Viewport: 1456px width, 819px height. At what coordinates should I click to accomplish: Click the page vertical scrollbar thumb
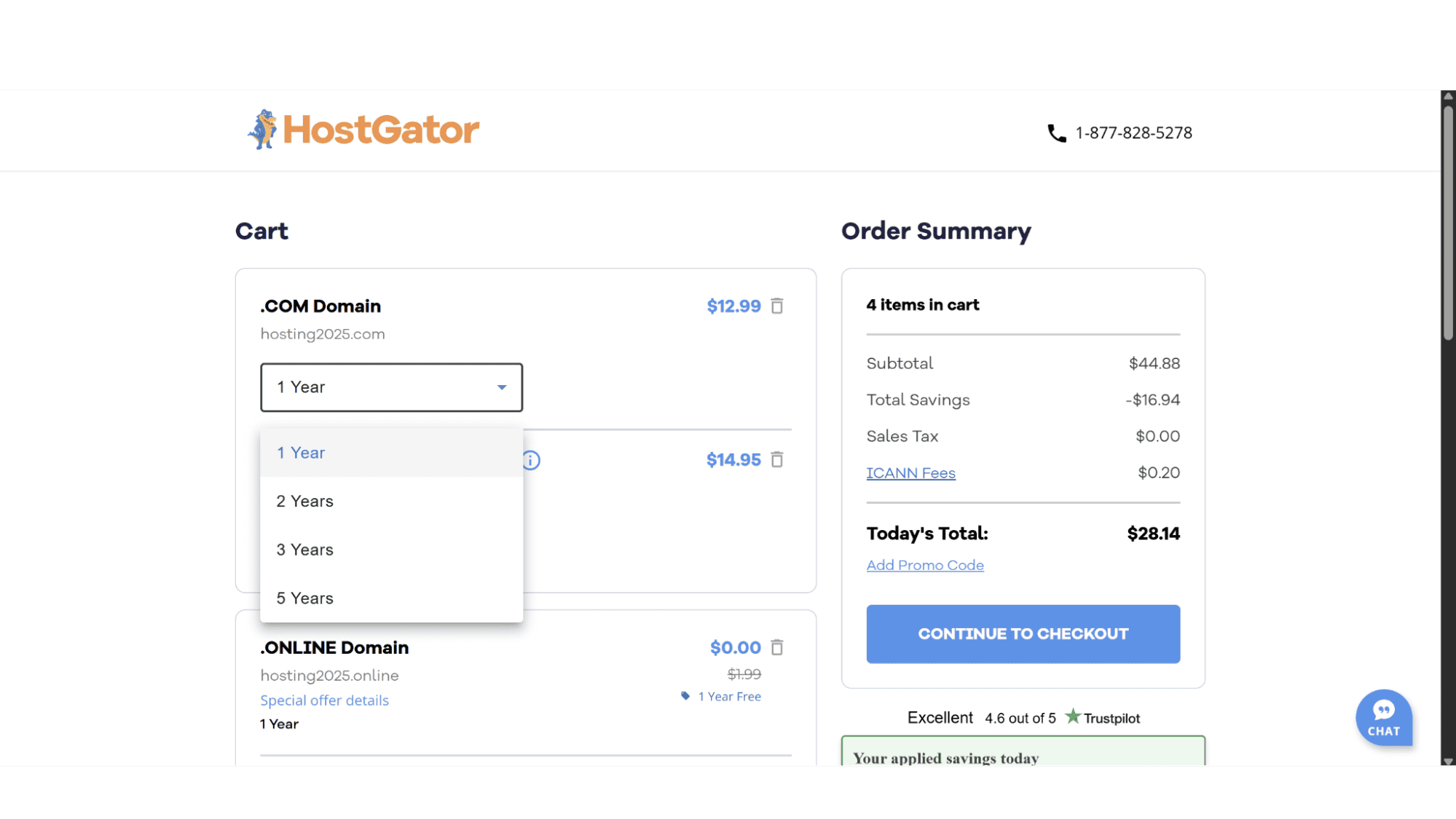point(1448,223)
